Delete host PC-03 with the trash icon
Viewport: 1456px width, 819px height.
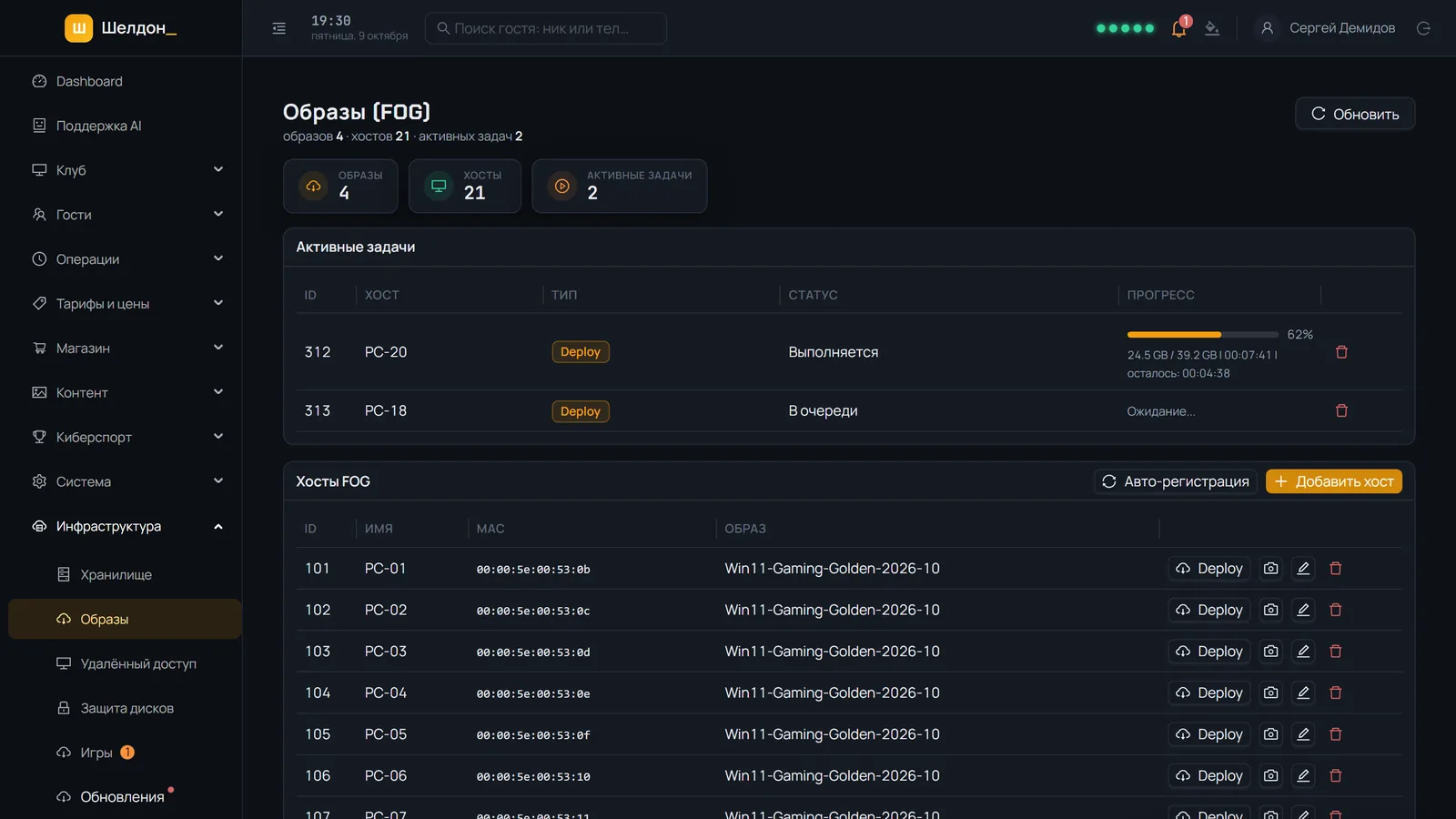[1336, 652]
